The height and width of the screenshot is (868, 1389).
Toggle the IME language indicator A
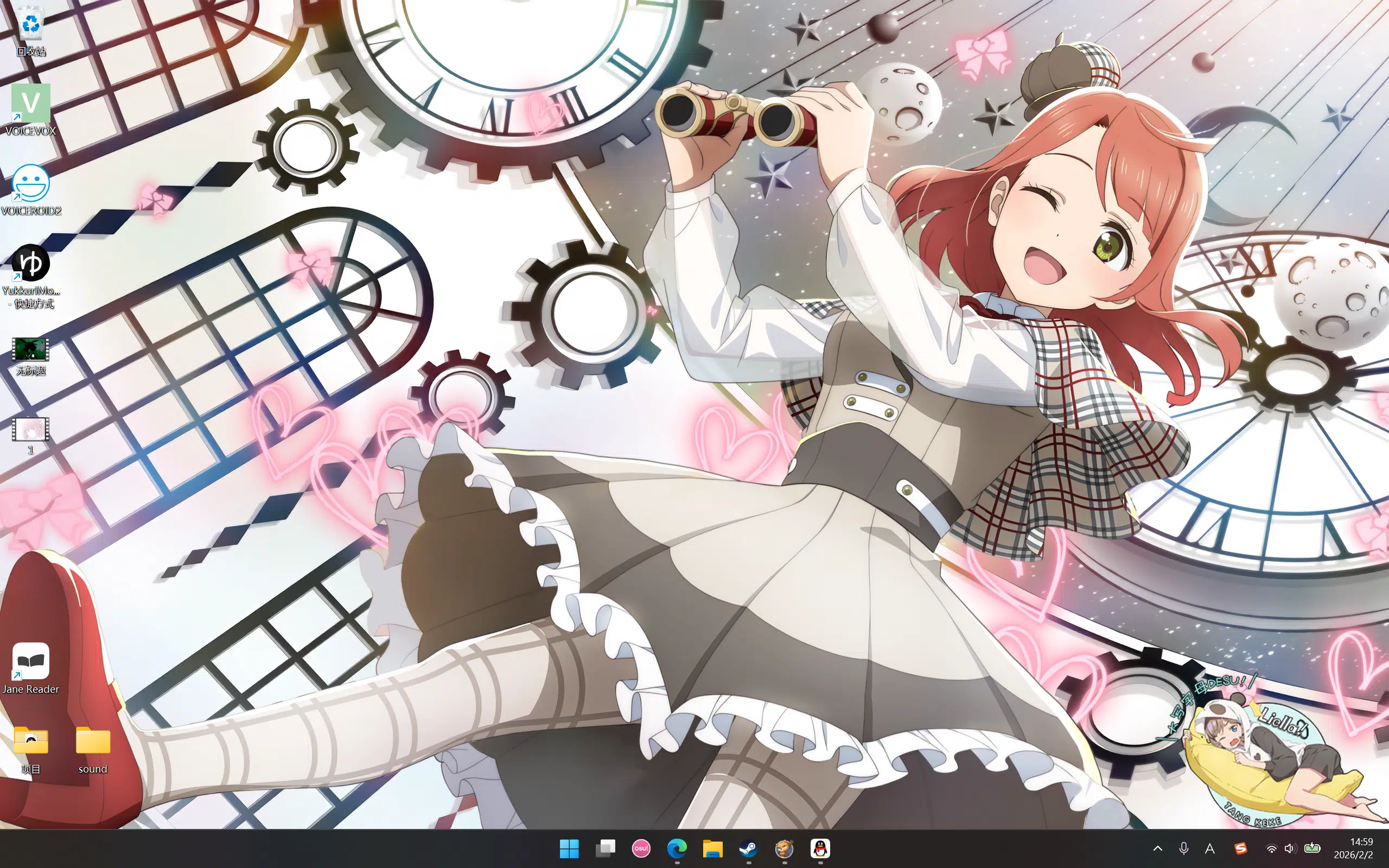[x=1210, y=848]
